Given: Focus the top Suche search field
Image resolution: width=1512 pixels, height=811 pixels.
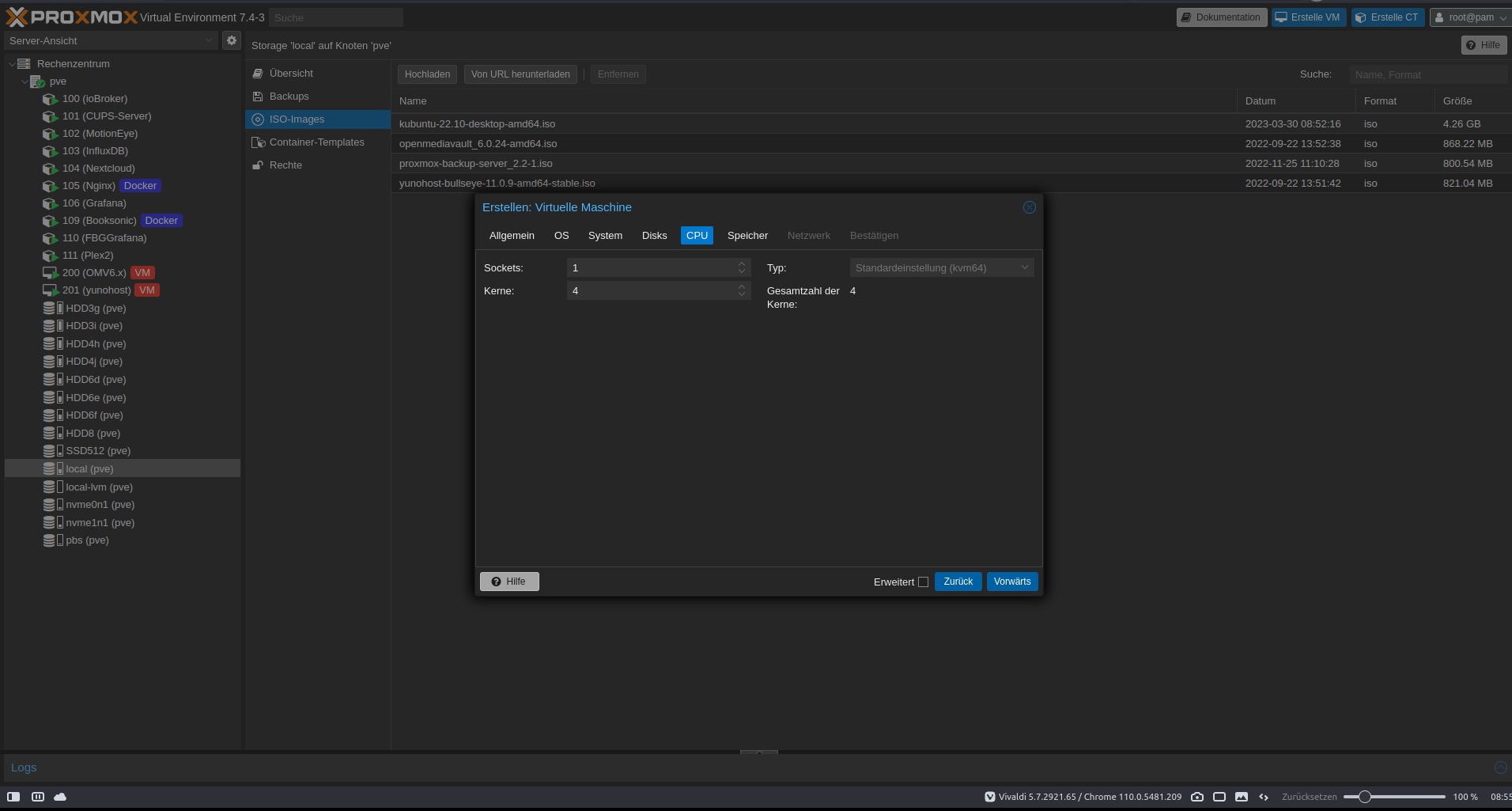Looking at the screenshot, I should [x=336, y=17].
